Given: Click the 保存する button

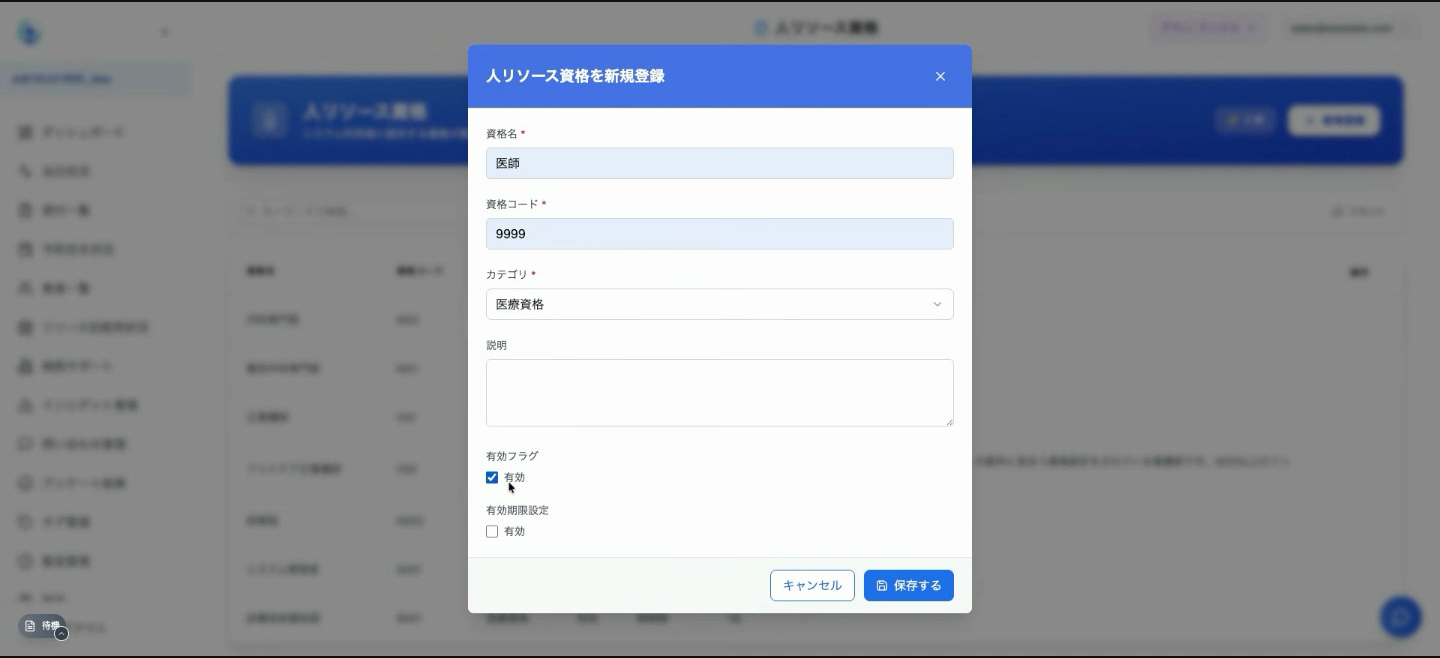Looking at the screenshot, I should pyautogui.click(x=909, y=585).
